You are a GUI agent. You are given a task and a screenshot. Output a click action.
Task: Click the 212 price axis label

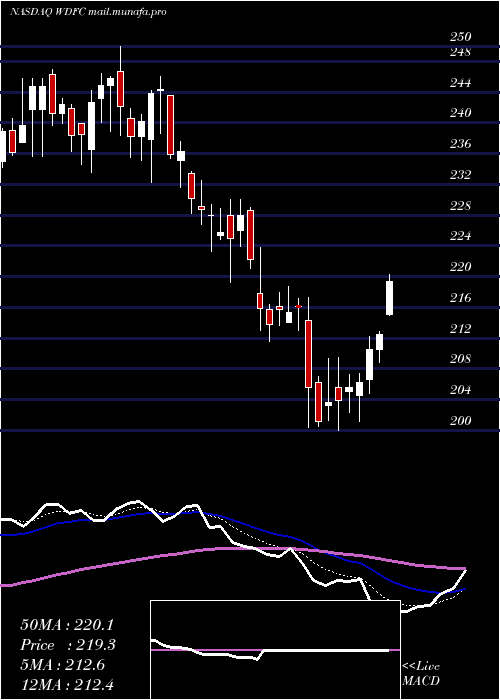pos(461,329)
